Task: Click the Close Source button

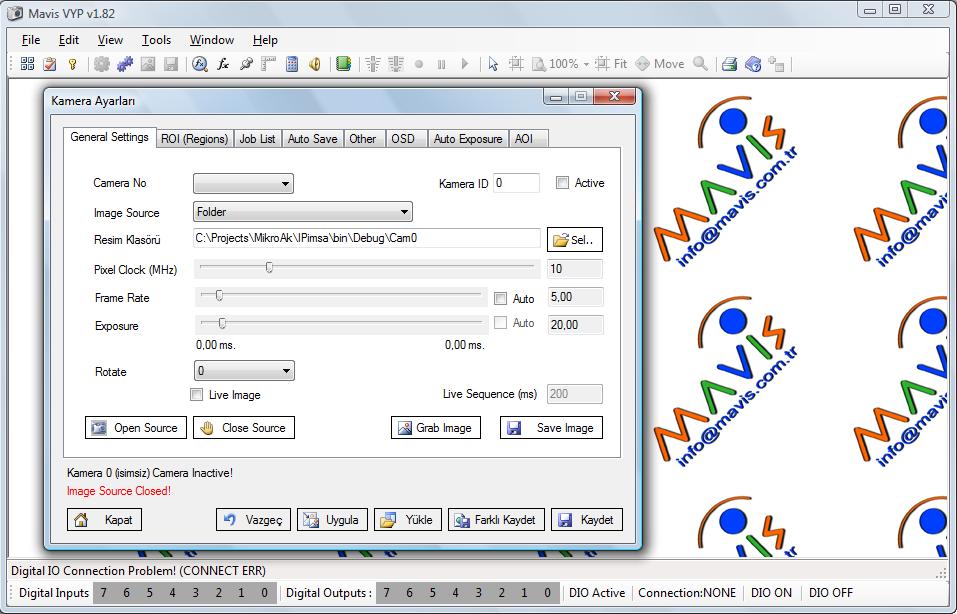Action: pos(244,427)
